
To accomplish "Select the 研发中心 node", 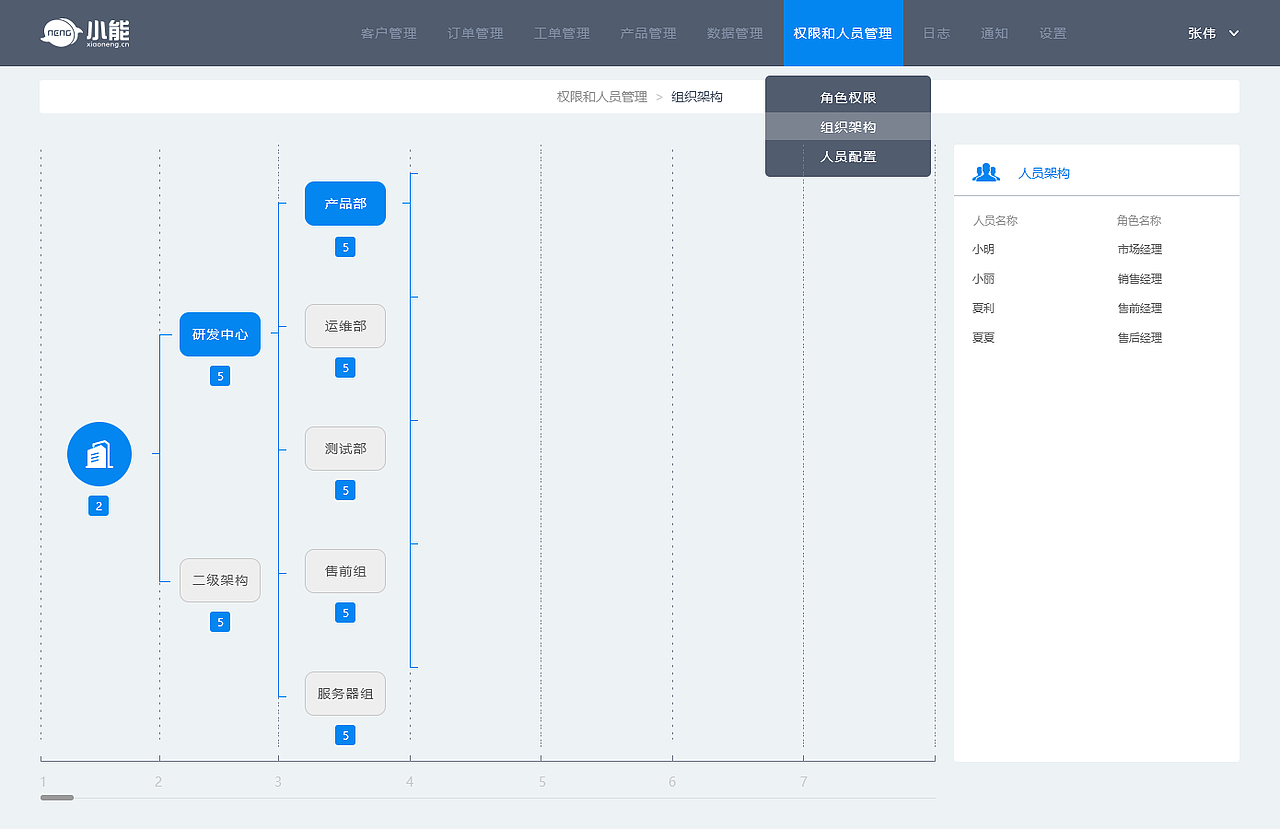I will point(220,334).
